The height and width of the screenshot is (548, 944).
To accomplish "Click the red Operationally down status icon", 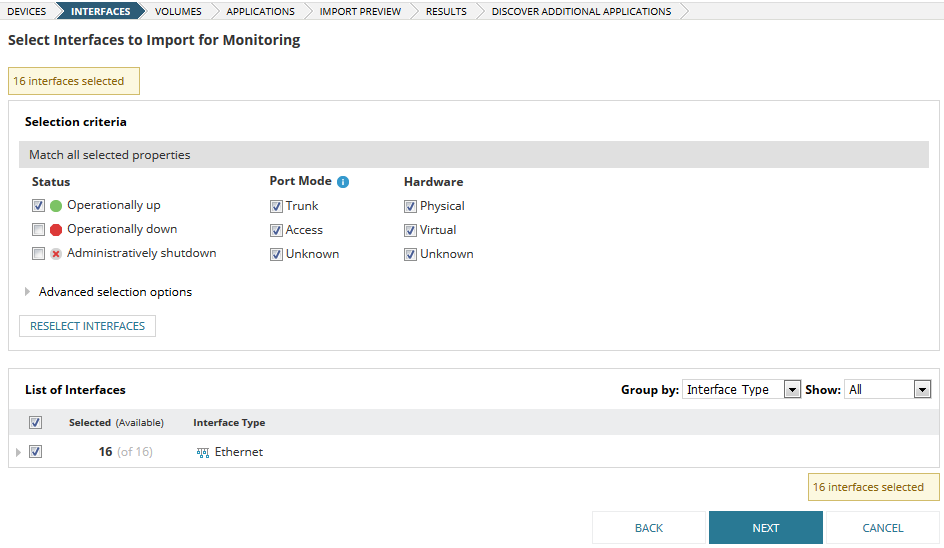I will [56, 230].
